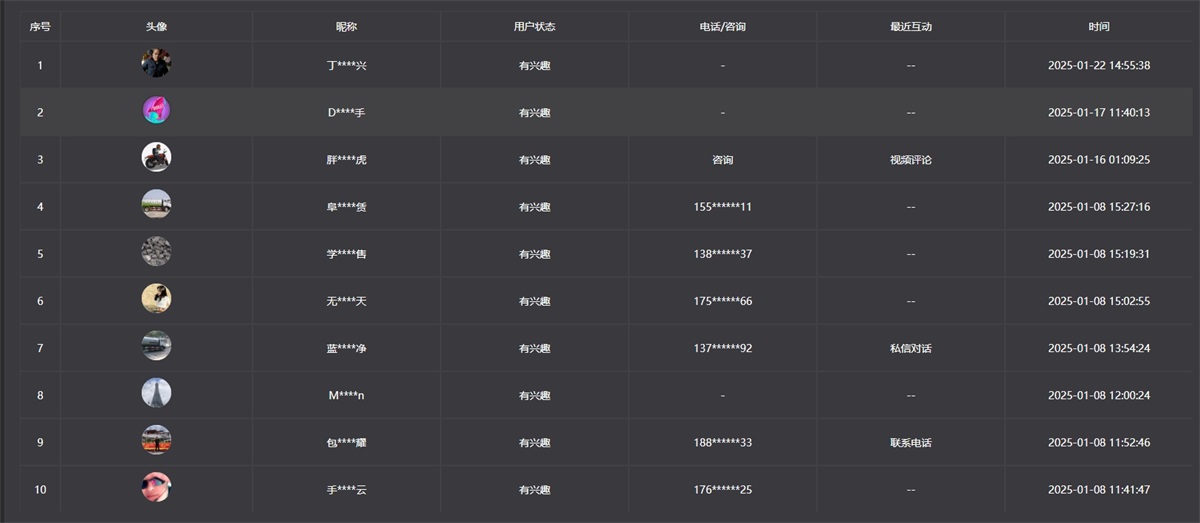1200x523 pixels.
Task: Click 视频评论 in the 最近互动 column
Action: (910, 160)
